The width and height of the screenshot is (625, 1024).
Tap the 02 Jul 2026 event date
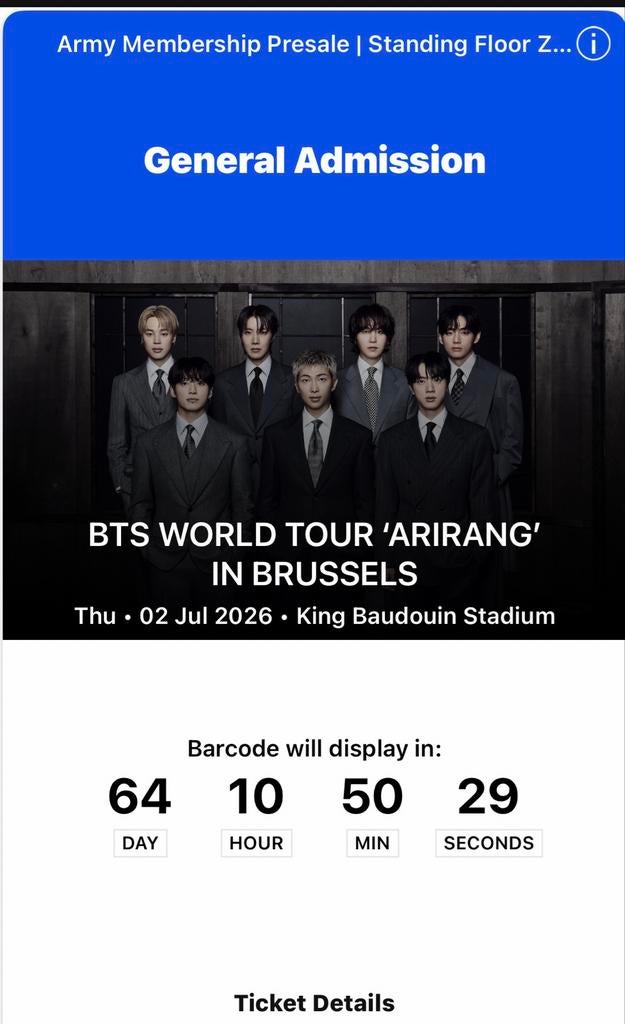[x=212, y=616]
